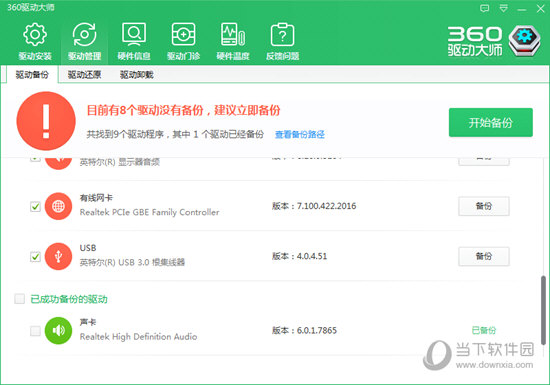Select the version text 7.100.422.2016
The width and height of the screenshot is (550, 385).
[x=326, y=206]
